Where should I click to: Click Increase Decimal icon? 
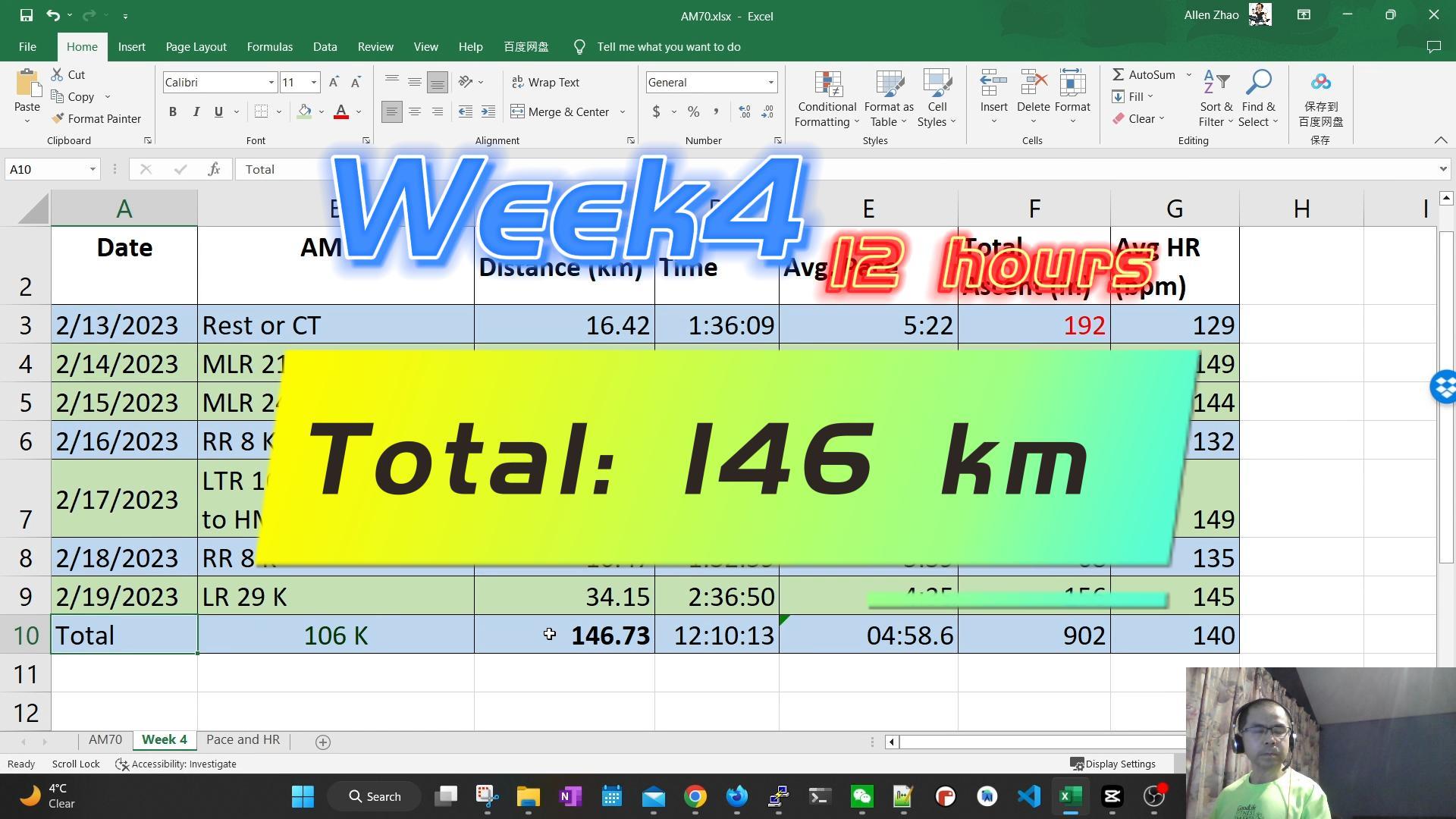click(x=745, y=111)
